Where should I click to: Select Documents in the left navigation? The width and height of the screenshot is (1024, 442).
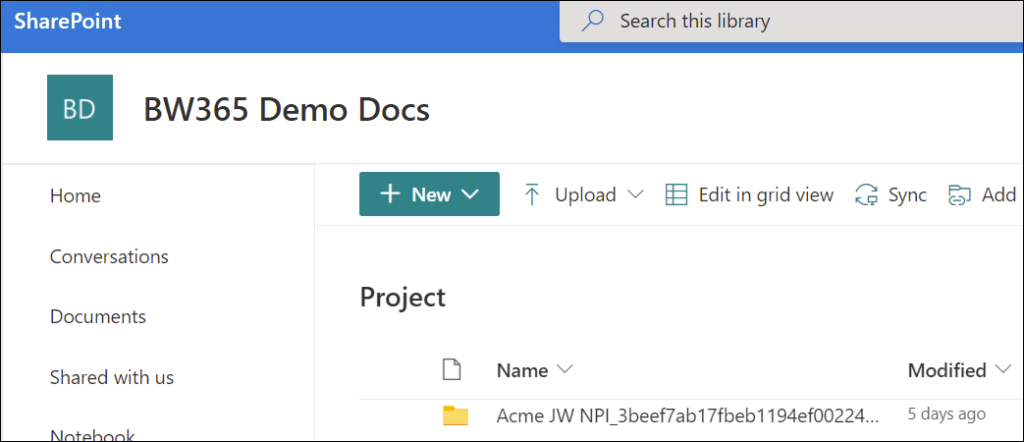[98, 317]
